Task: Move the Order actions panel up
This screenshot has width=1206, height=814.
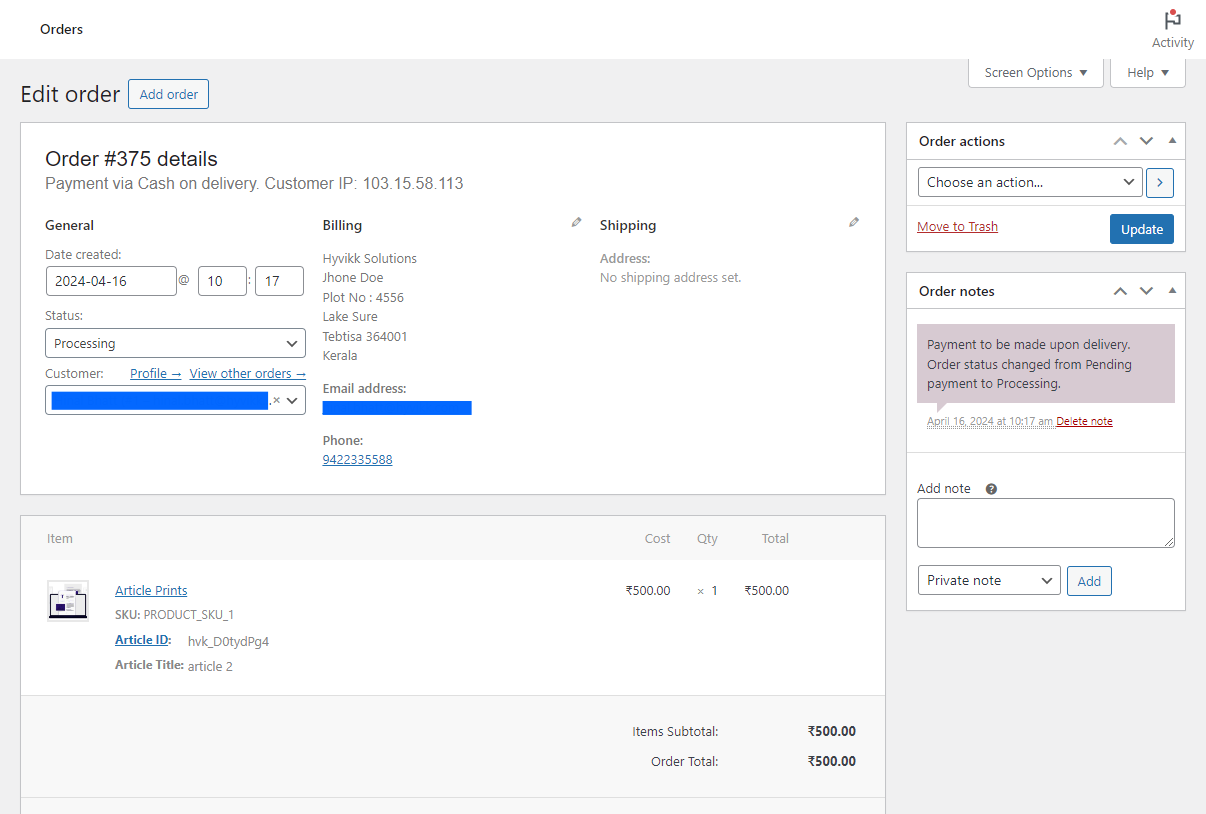Action: [1120, 141]
